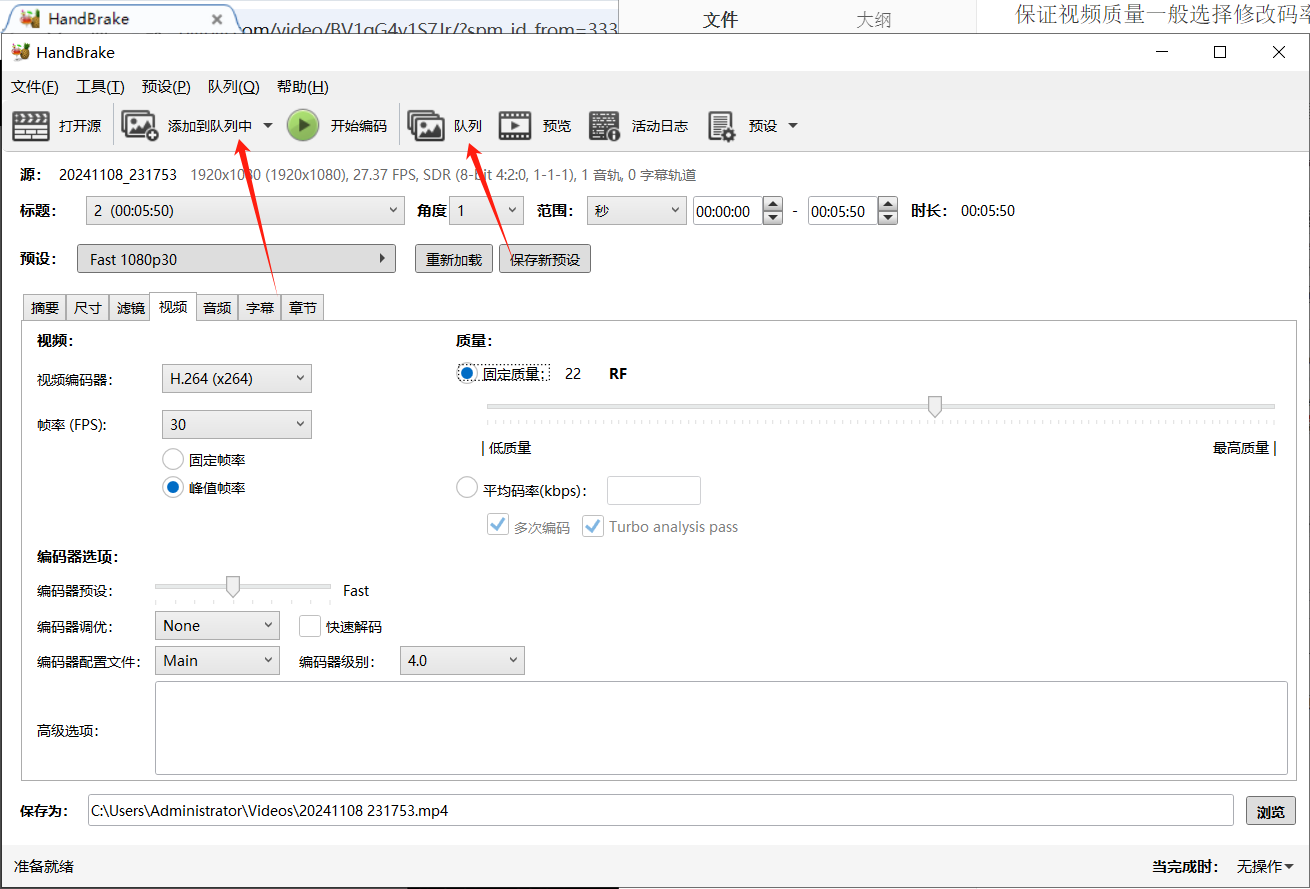Click the average bitrate kbps input field

click(x=654, y=490)
